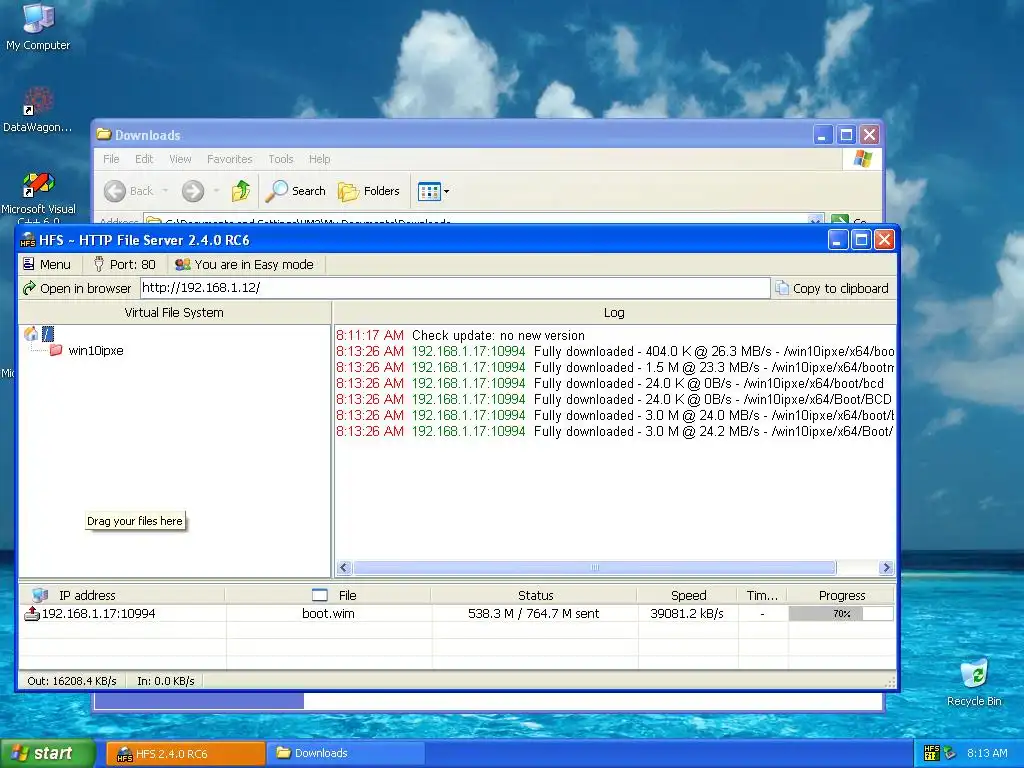Viewport: 1024px width, 768px height.
Task: Open the Views dropdown arrow
Action: click(447, 191)
